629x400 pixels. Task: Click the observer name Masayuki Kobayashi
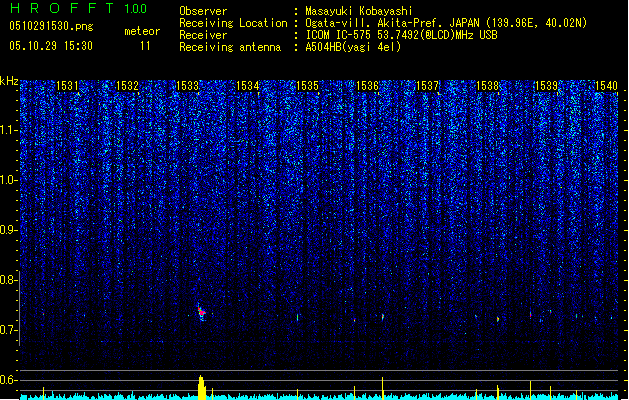(359, 11)
